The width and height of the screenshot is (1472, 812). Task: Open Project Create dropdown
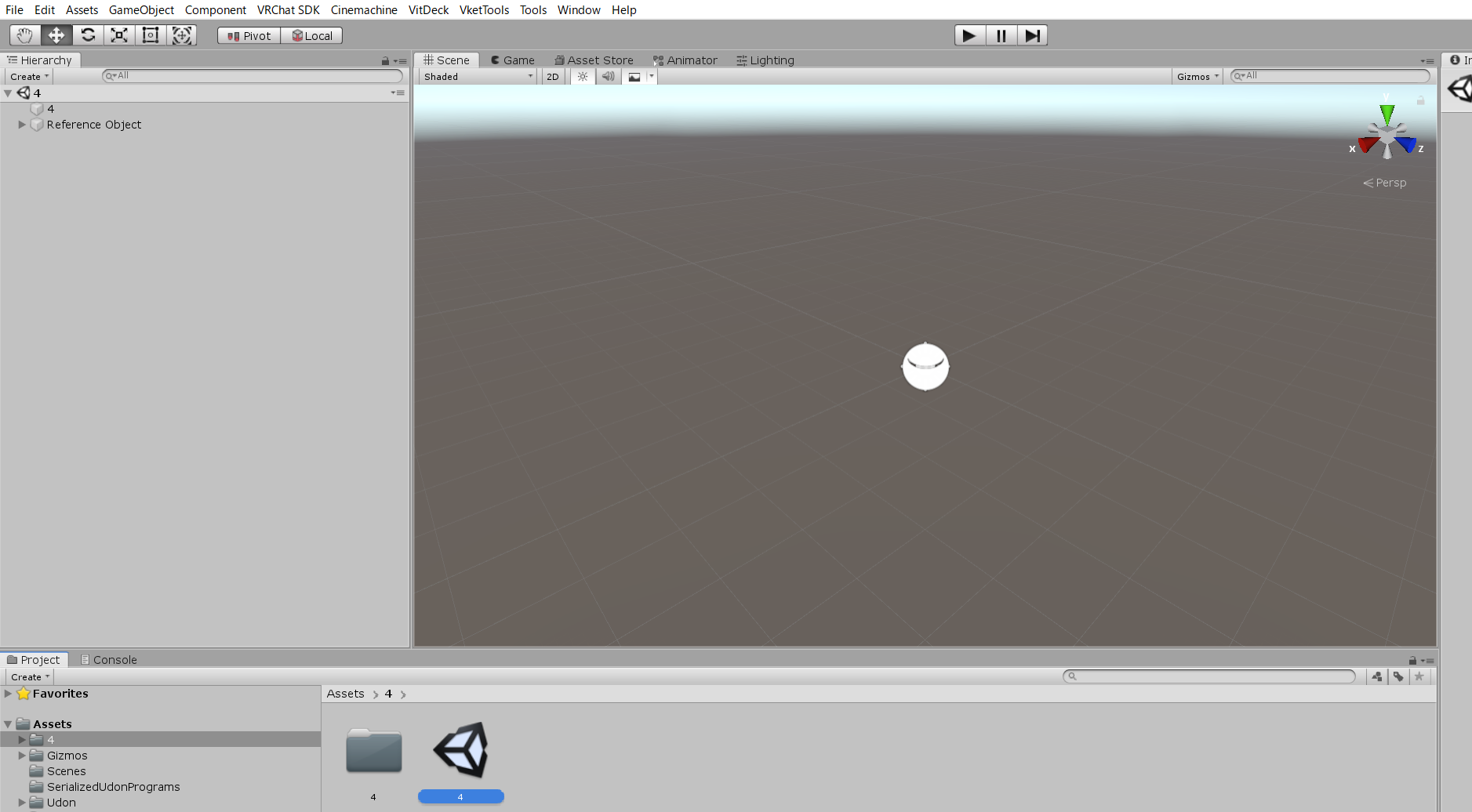click(x=30, y=677)
